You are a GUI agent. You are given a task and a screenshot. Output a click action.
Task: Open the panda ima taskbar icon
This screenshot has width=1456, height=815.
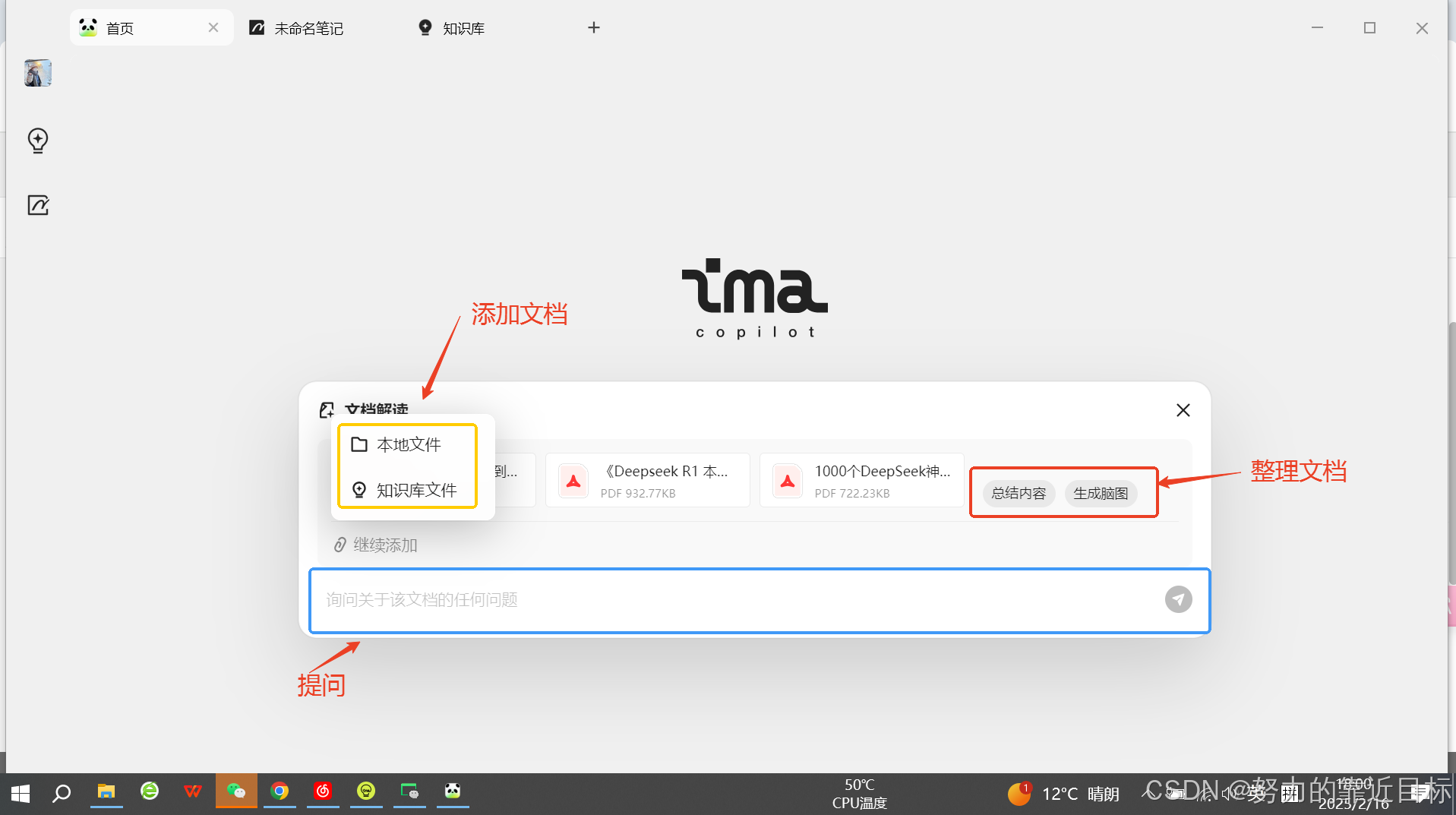point(453,792)
